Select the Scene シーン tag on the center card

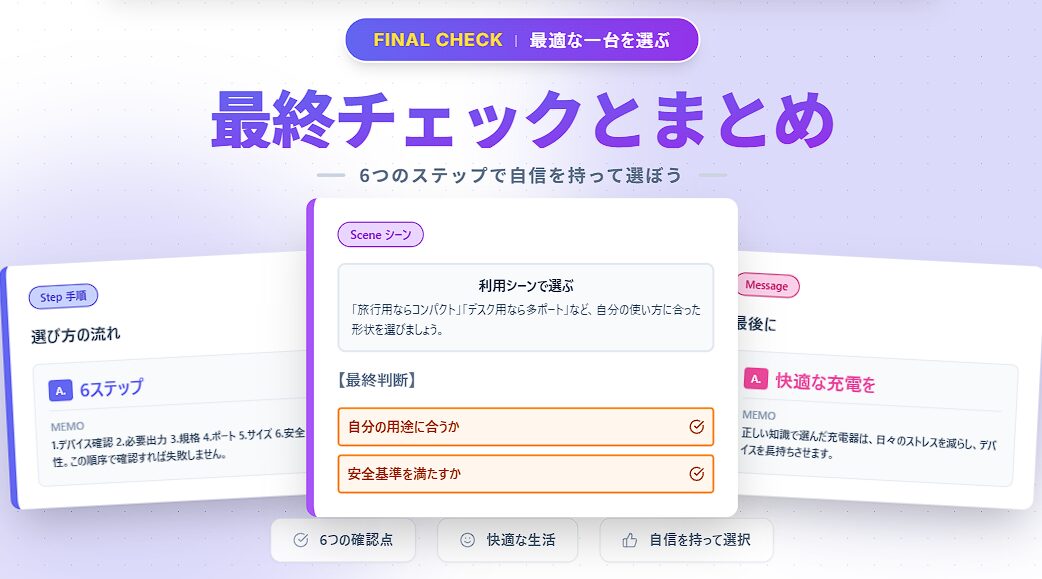click(x=381, y=234)
